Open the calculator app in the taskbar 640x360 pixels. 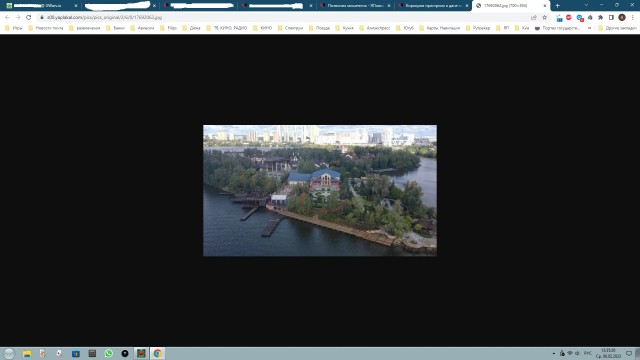pyautogui.click(x=92, y=353)
